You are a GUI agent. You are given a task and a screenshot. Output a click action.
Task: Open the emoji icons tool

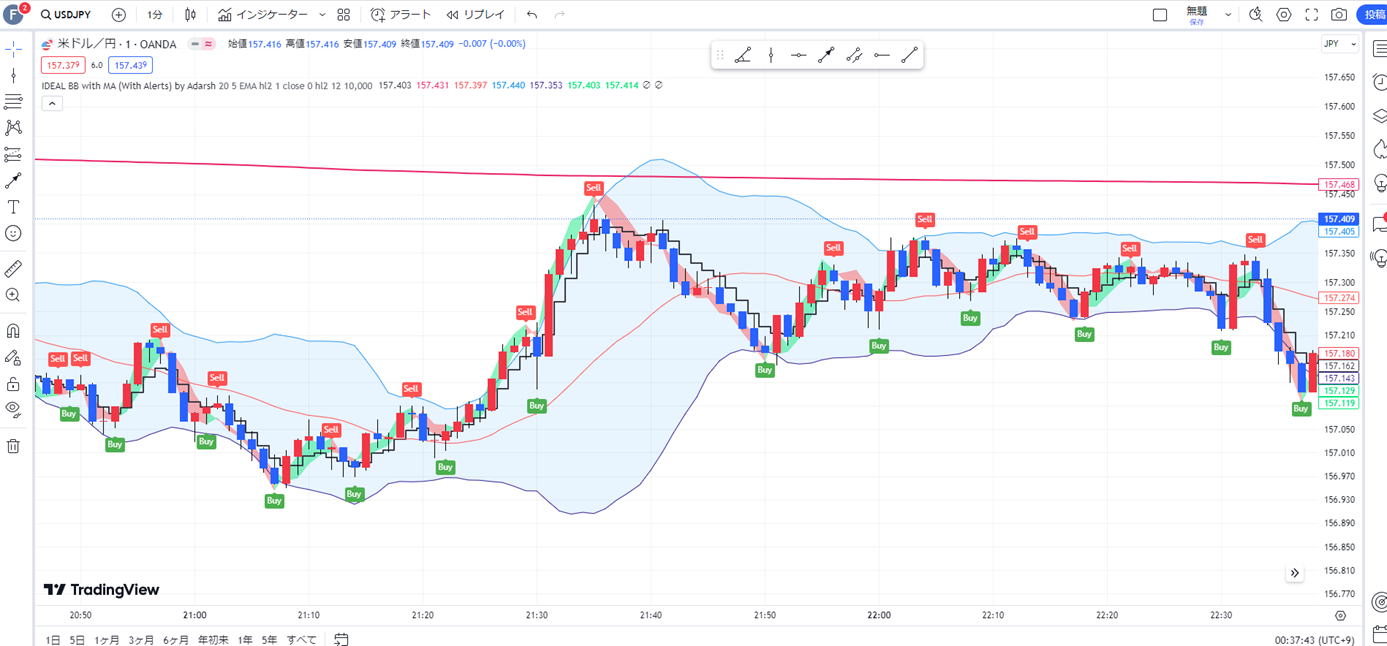(x=13, y=233)
